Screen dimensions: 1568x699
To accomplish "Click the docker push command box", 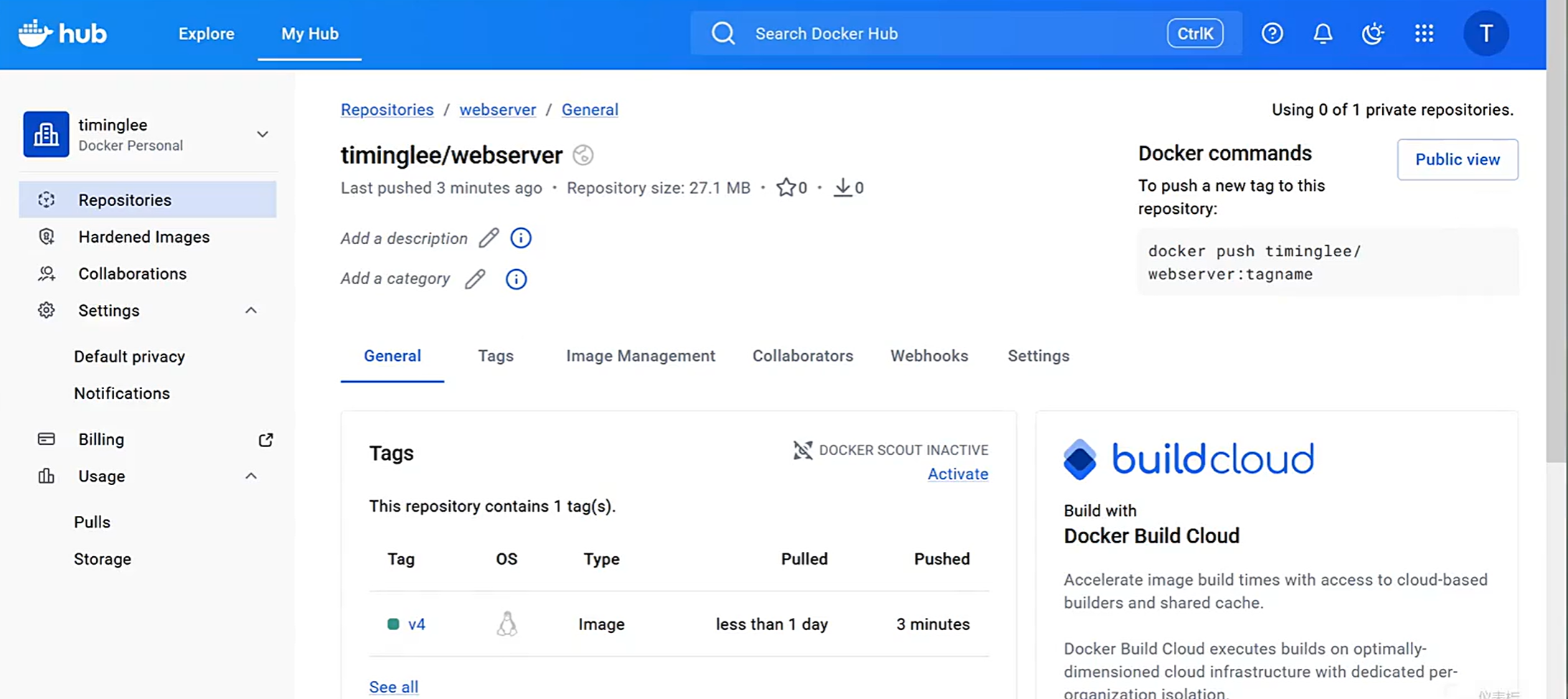I will point(1328,262).
